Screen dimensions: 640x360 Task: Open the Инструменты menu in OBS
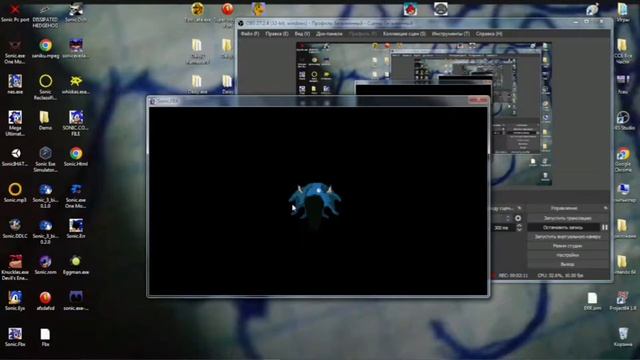tap(451, 34)
